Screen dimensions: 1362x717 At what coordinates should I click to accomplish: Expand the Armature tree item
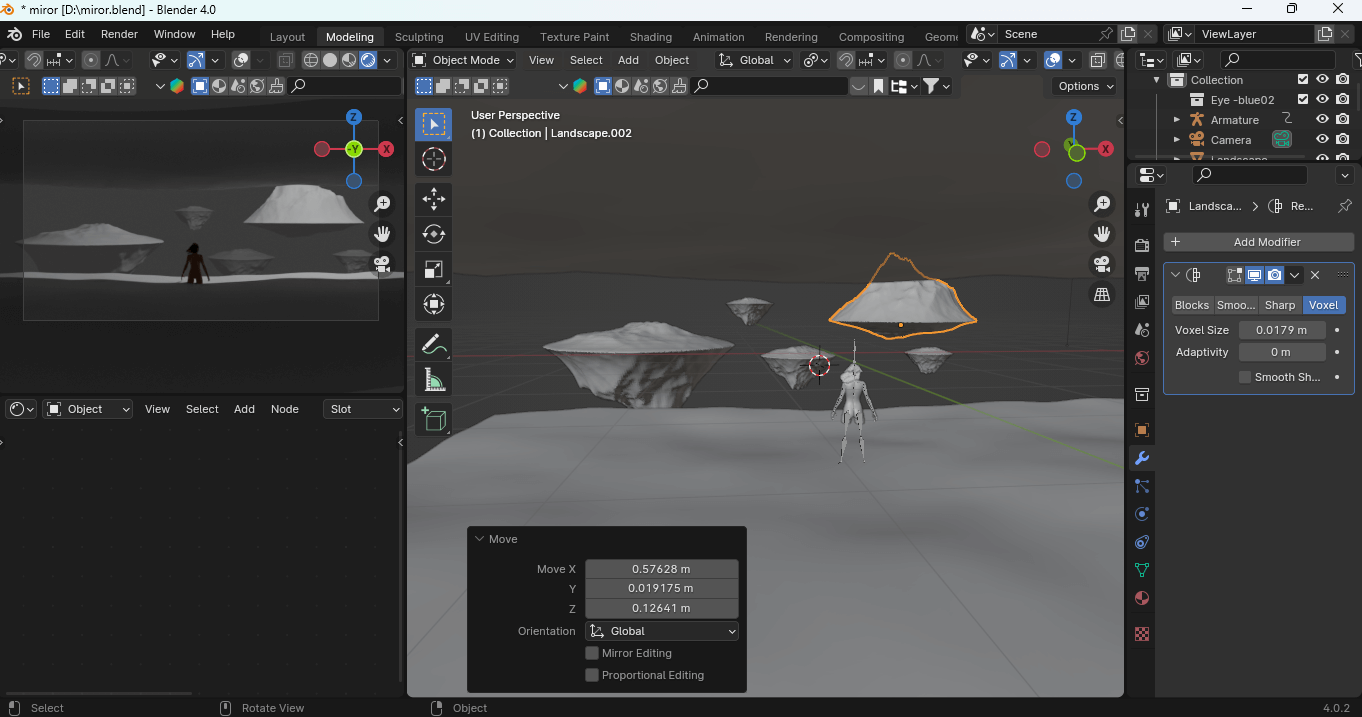pyautogui.click(x=1176, y=120)
